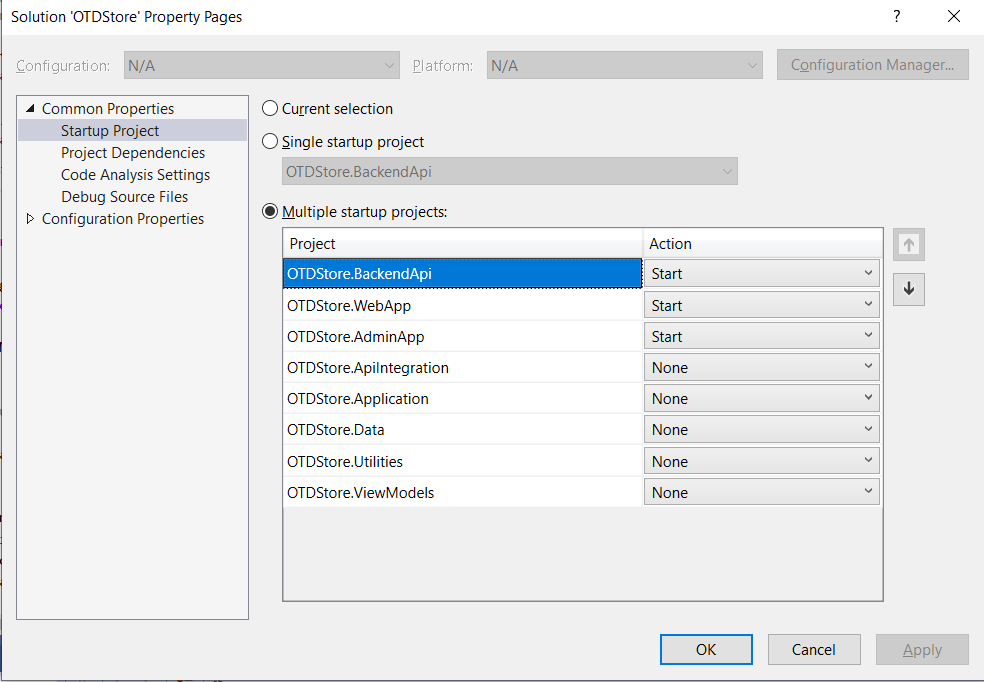This screenshot has width=984, height=682.
Task: Select the OTDStore.Data project row
Action: [463, 430]
